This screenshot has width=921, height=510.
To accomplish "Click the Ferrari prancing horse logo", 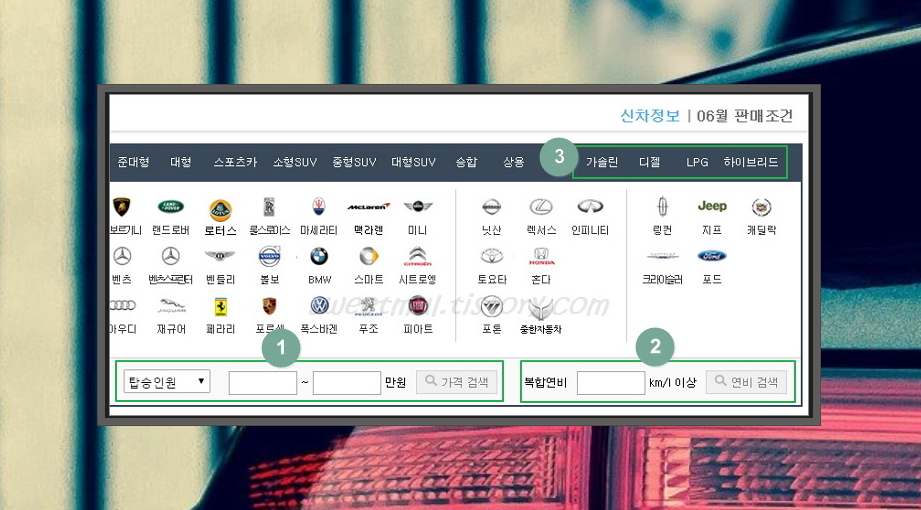I will point(220,306).
